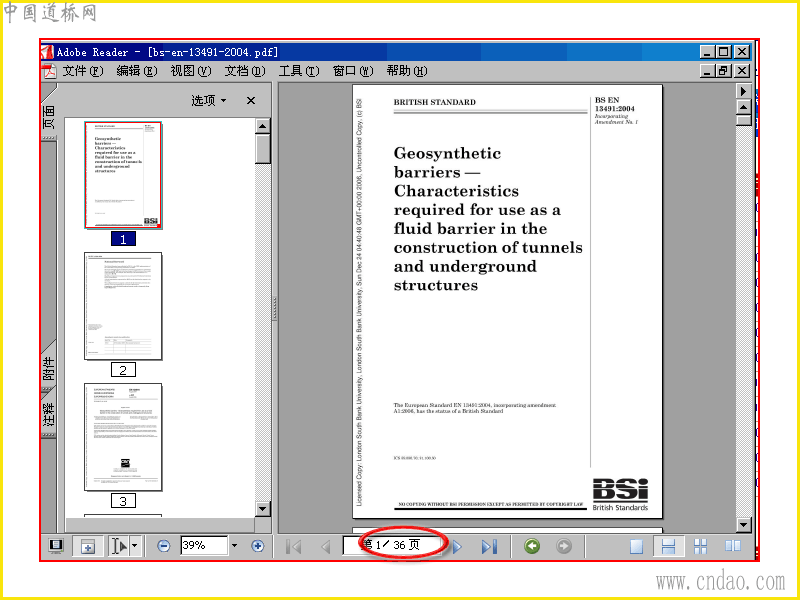Screen dimensions: 800x600
Task: Click the fit page button in status bar
Action: coord(88,546)
